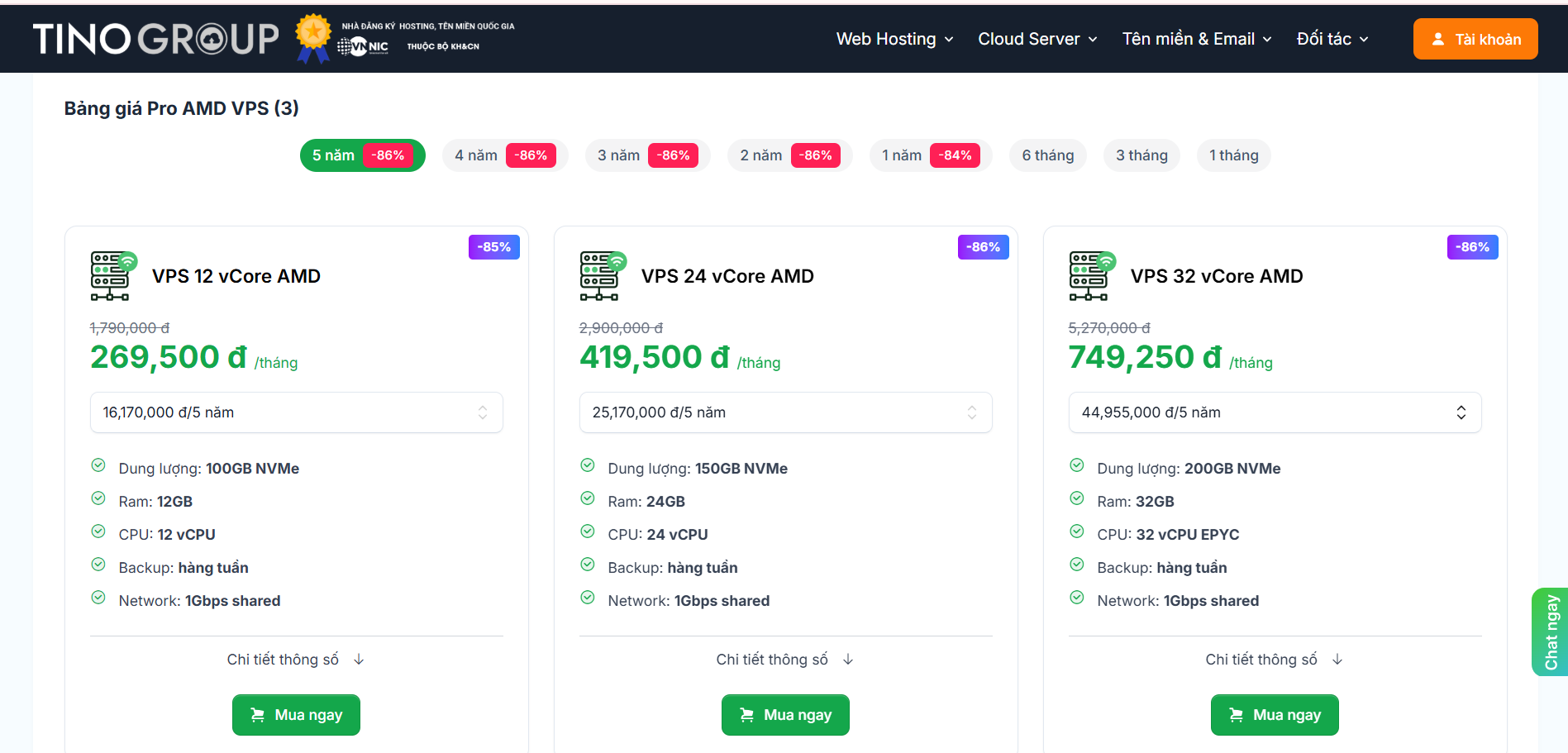The height and width of the screenshot is (753, 1568).
Task: Open the Web Hosting menu
Action: coord(894,39)
